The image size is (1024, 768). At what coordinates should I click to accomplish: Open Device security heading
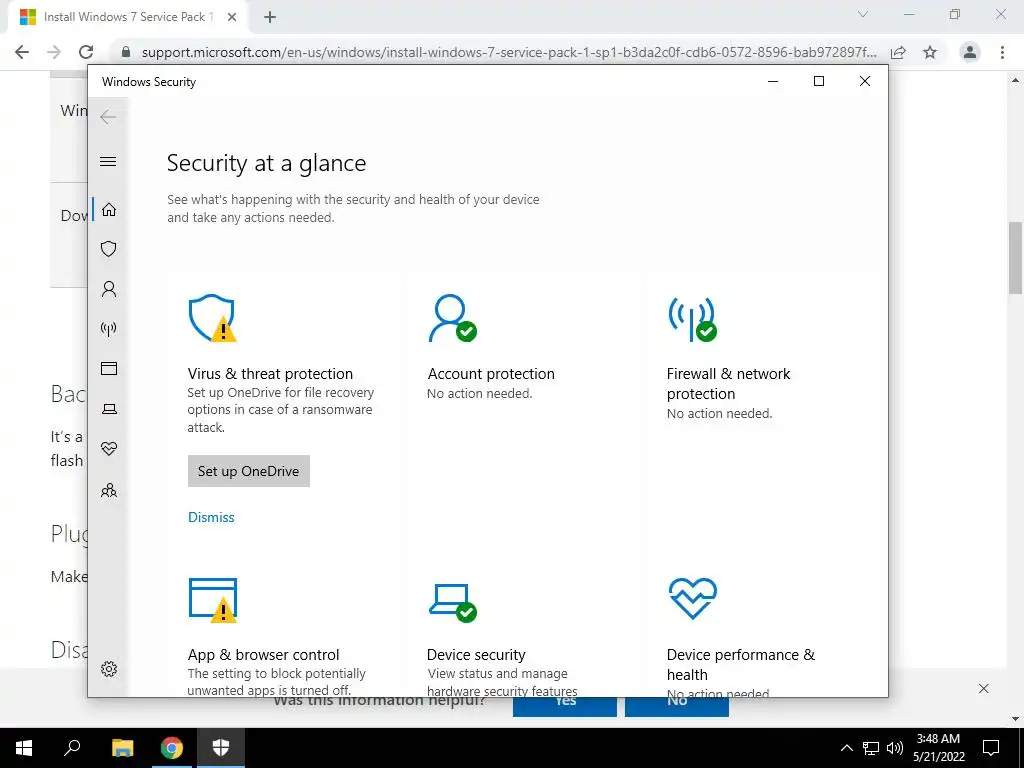476,654
